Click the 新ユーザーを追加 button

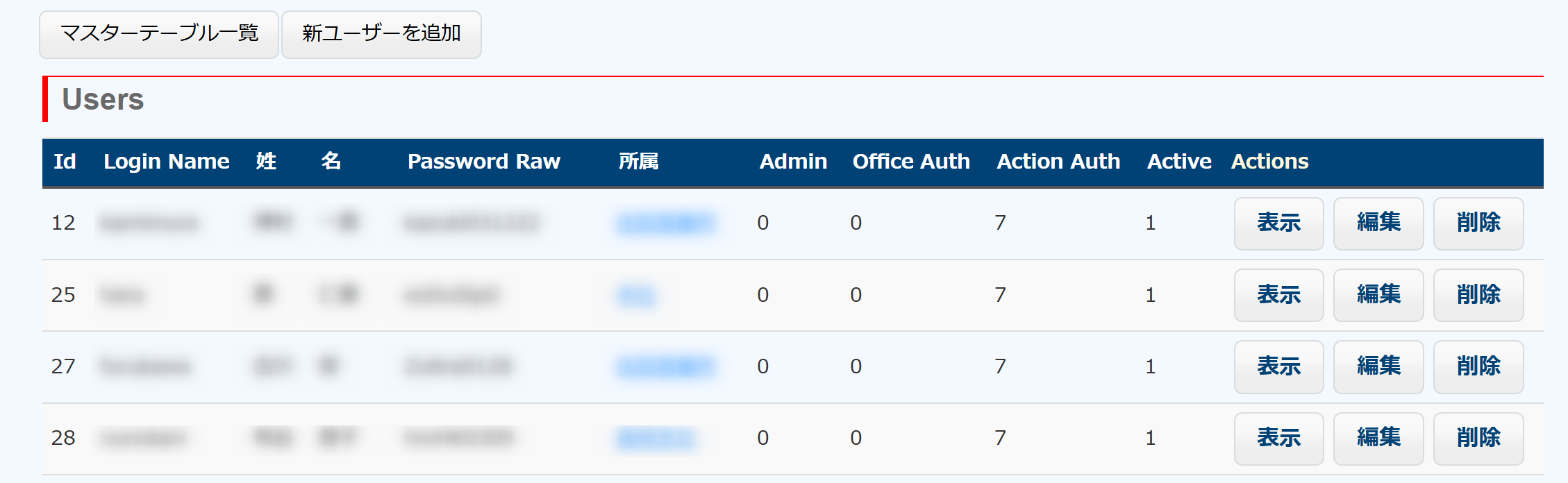(381, 34)
